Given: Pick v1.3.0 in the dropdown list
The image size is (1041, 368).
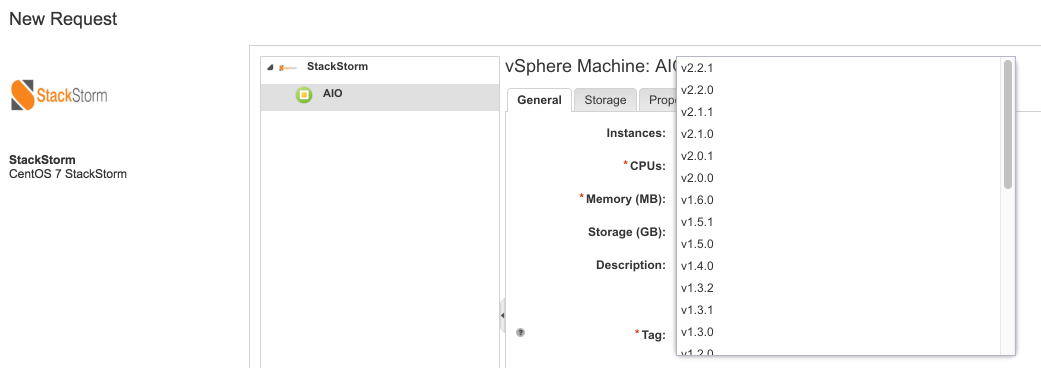Looking at the screenshot, I should pyautogui.click(x=839, y=331).
